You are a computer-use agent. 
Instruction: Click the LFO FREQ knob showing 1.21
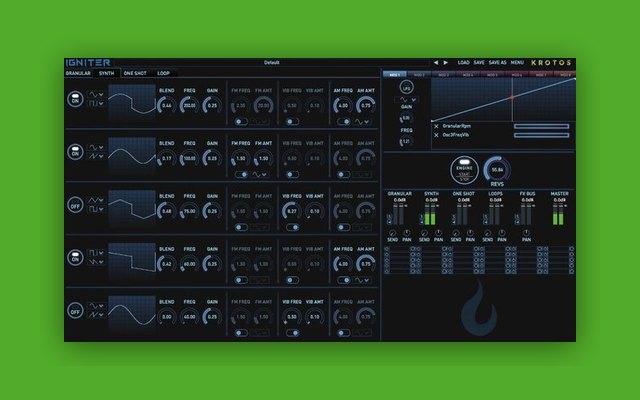click(406, 142)
